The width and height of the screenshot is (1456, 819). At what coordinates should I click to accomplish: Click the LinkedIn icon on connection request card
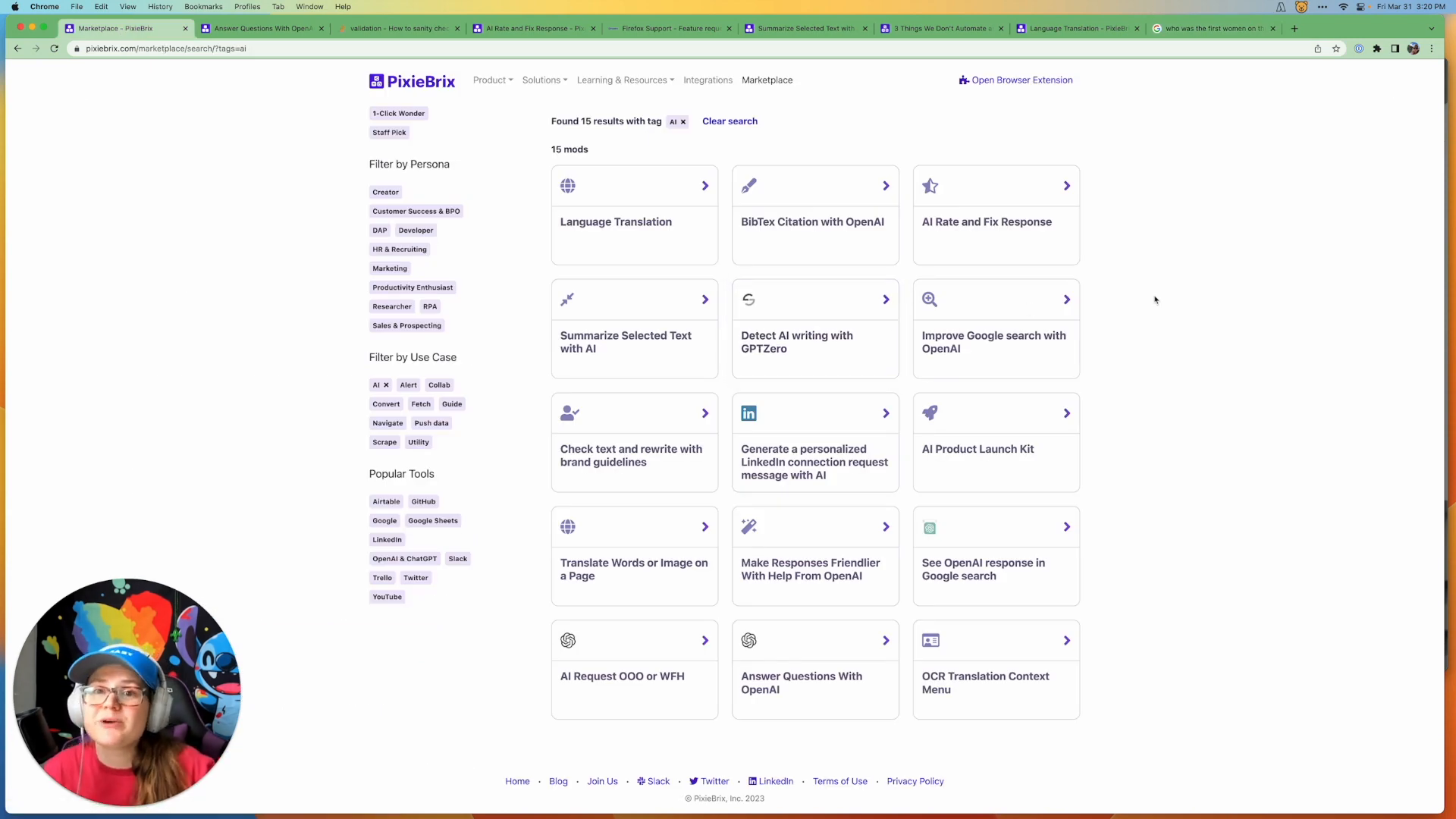coord(748,413)
